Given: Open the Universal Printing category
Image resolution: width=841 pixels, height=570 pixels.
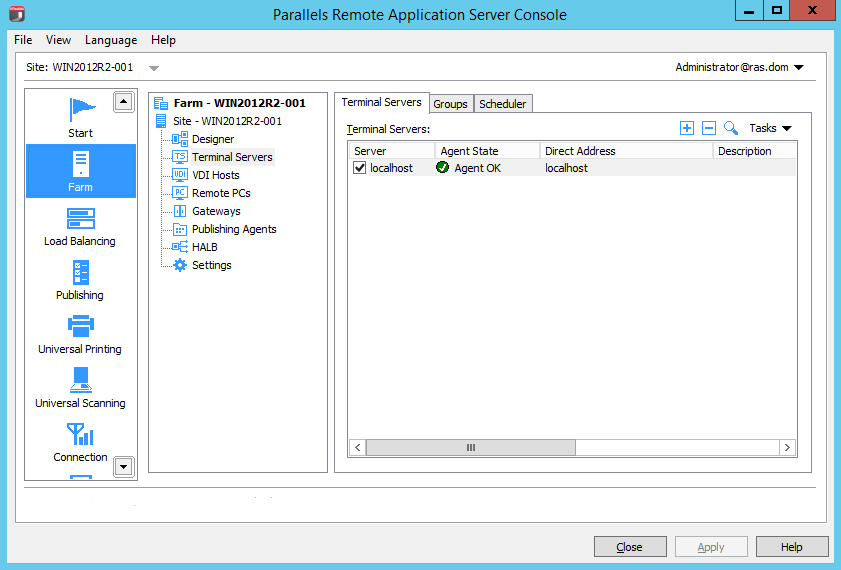Looking at the screenshot, I should pyautogui.click(x=80, y=335).
